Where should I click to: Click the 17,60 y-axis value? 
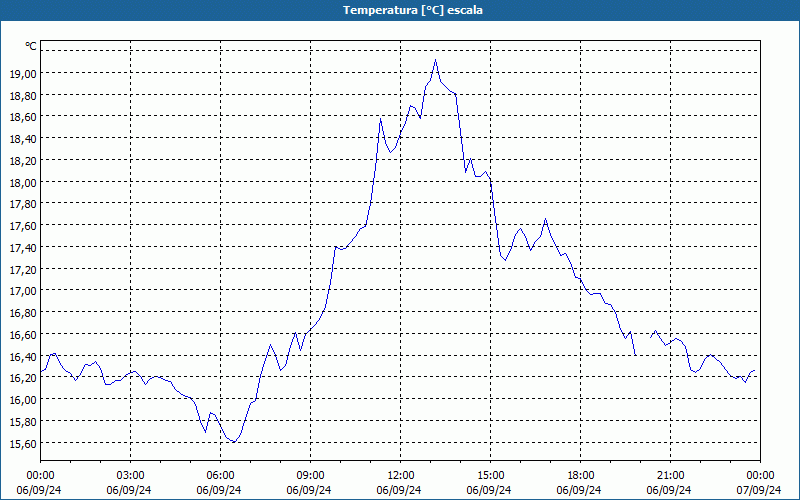pyautogui.click(x=23, y=226)
